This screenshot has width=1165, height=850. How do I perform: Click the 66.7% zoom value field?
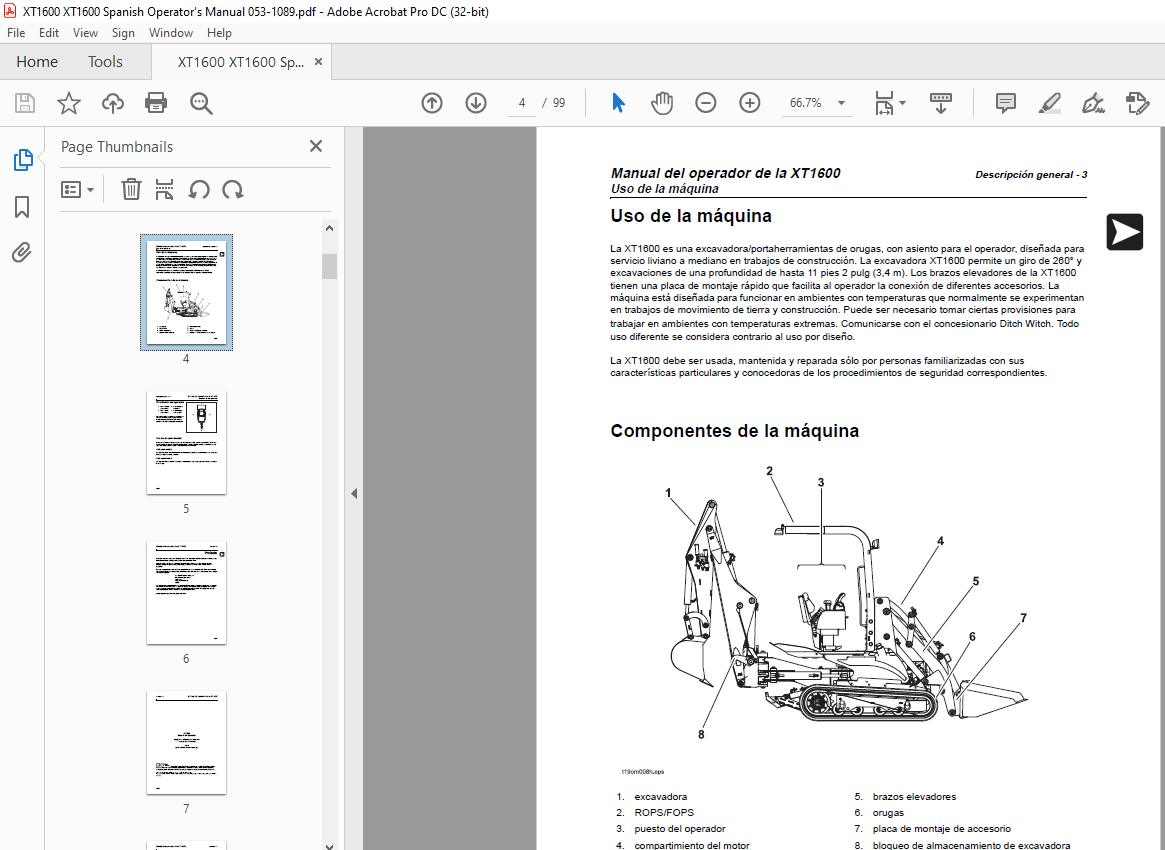[x=805, y=103]
